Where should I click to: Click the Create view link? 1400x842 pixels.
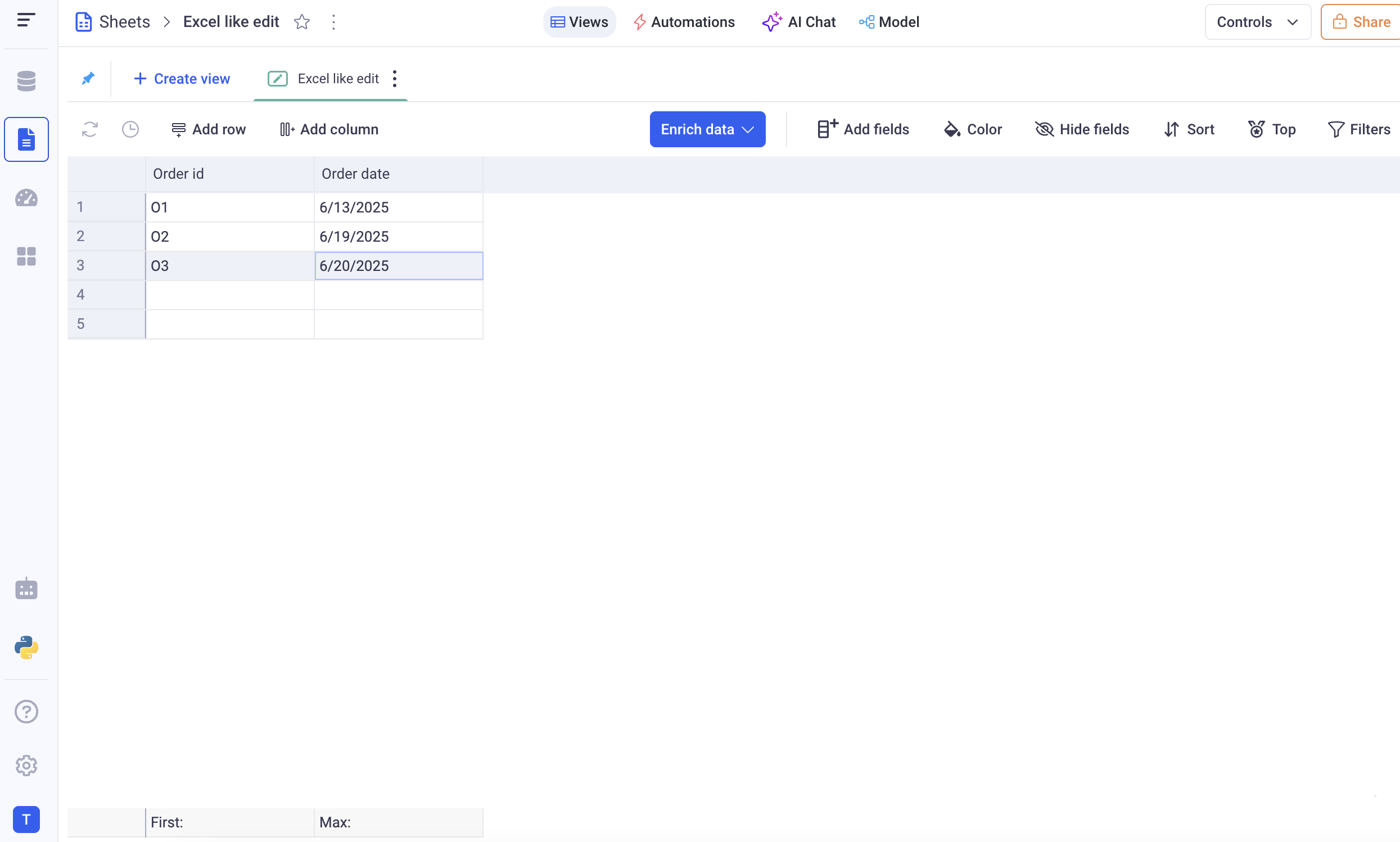(x=182, y=78)
